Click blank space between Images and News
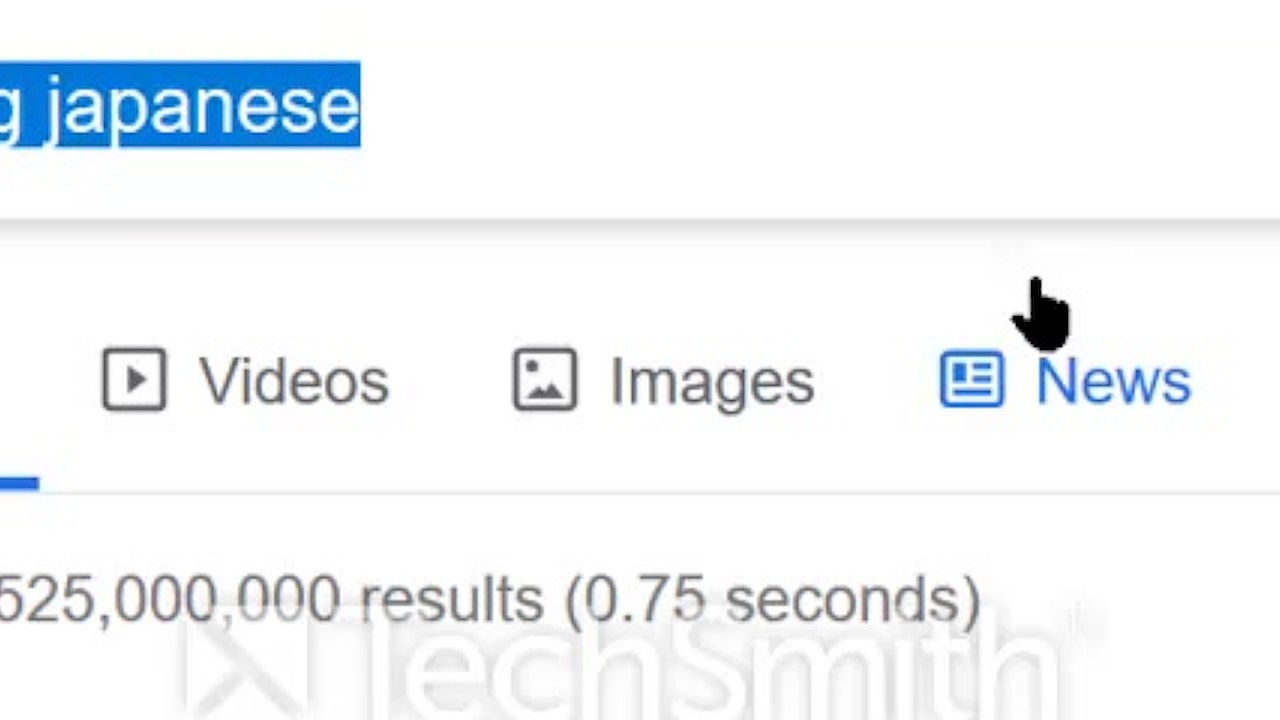The image size is (1280, 720). [x=876, y=382]
